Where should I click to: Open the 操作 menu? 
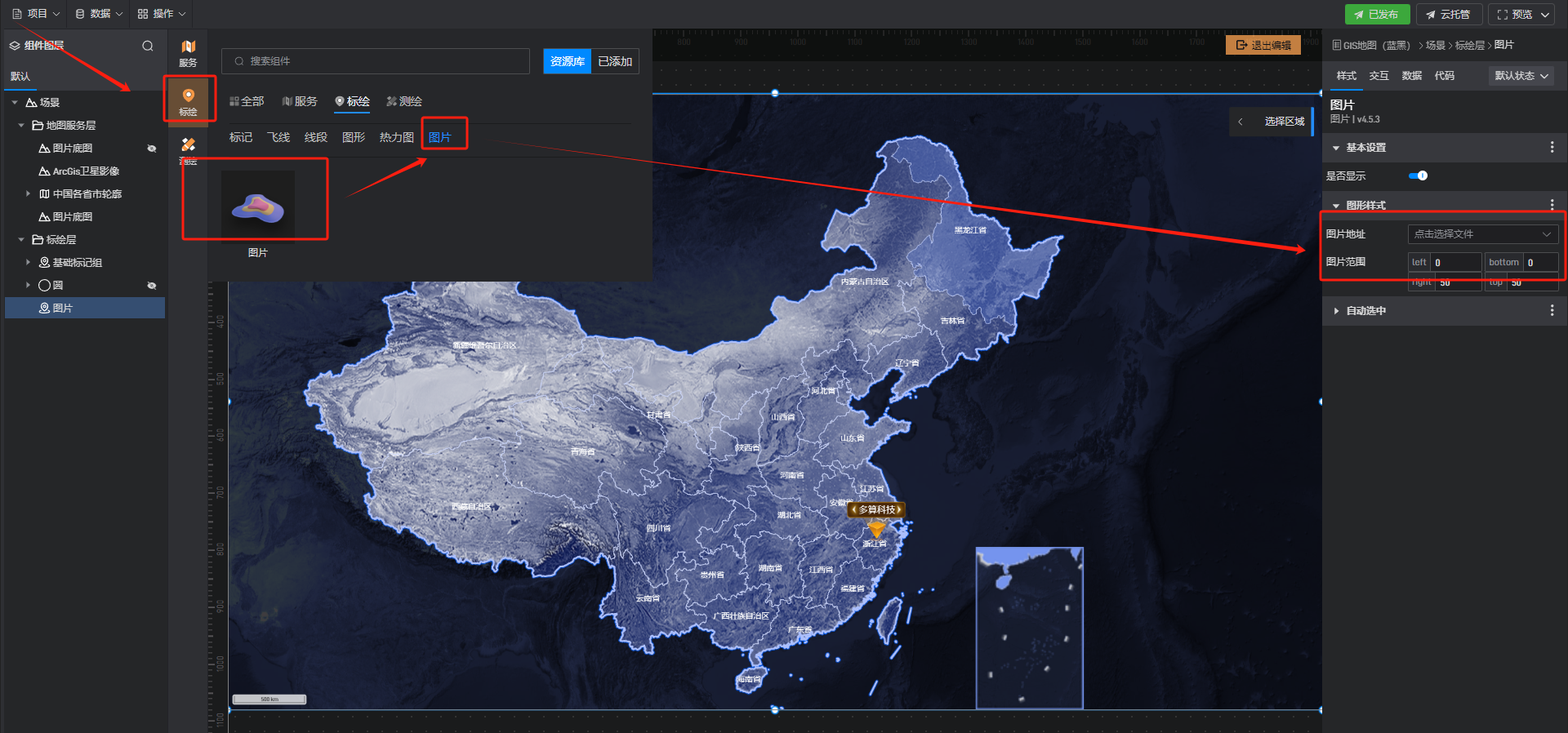[x=162, y=14]
